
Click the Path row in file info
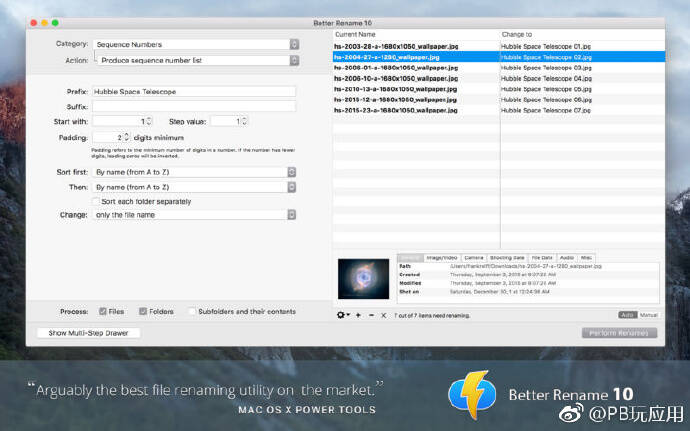[528, 266]
